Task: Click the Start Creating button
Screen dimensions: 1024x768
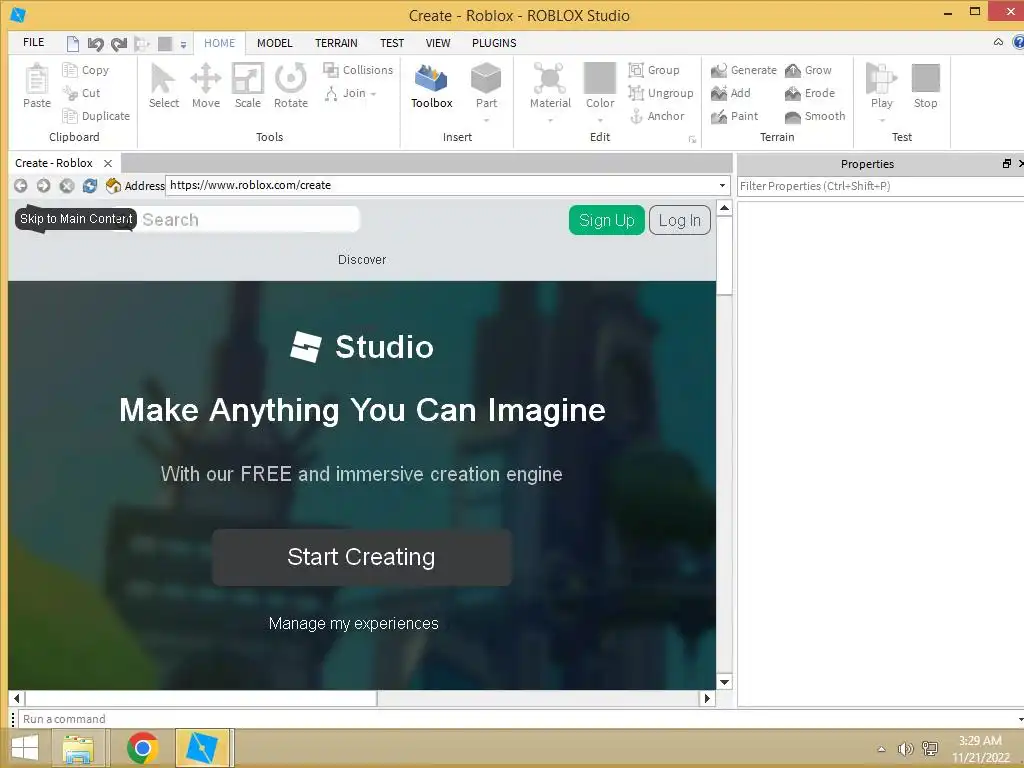Action: pos(361,557)
